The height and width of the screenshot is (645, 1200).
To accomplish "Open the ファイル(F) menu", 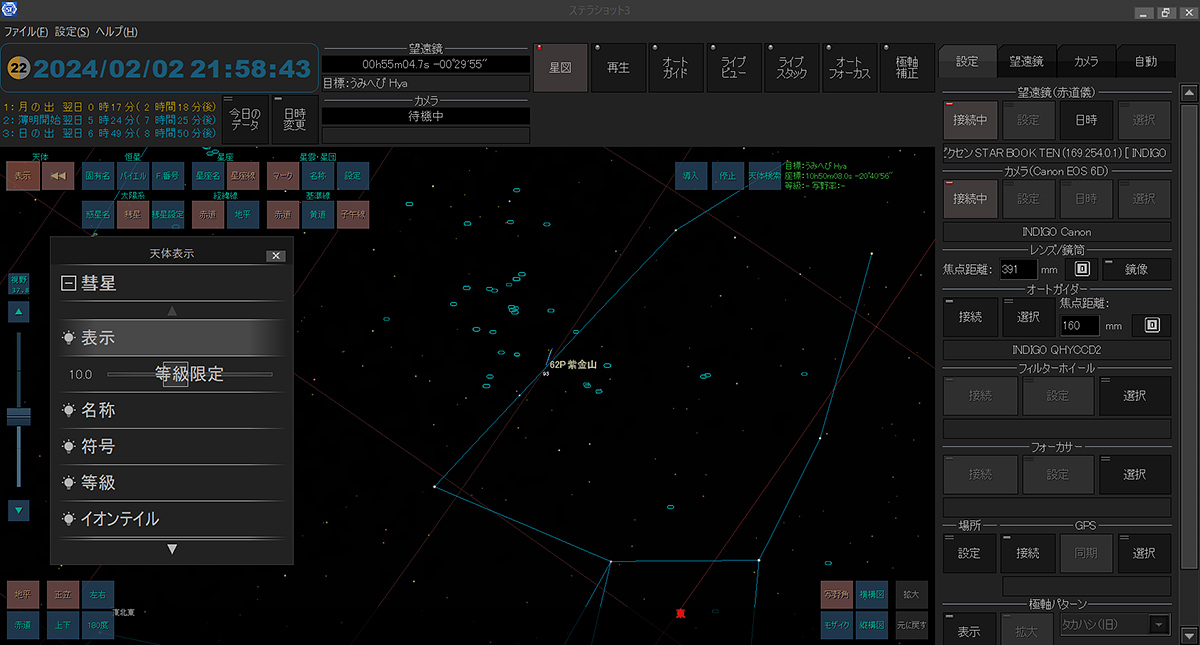I will (26, 32).
